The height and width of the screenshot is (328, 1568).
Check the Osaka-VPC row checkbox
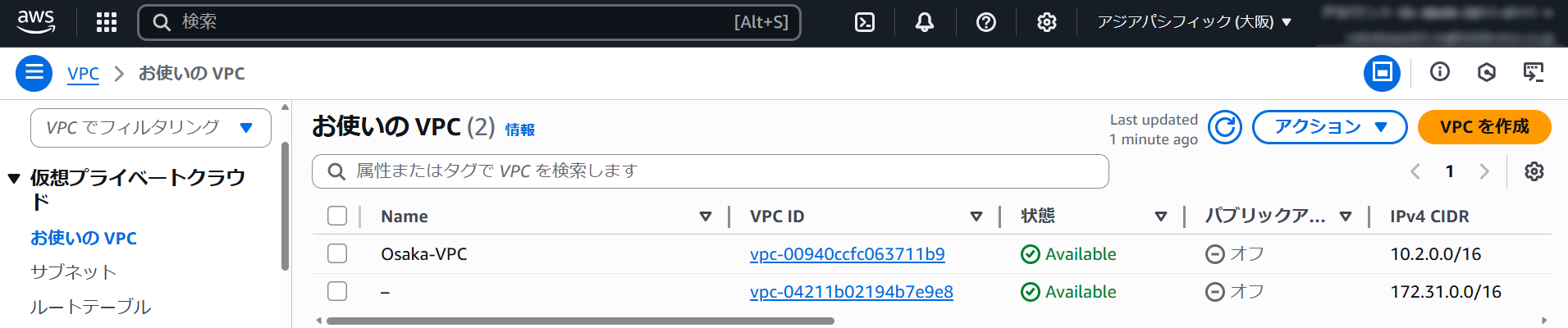click(337, 253)
